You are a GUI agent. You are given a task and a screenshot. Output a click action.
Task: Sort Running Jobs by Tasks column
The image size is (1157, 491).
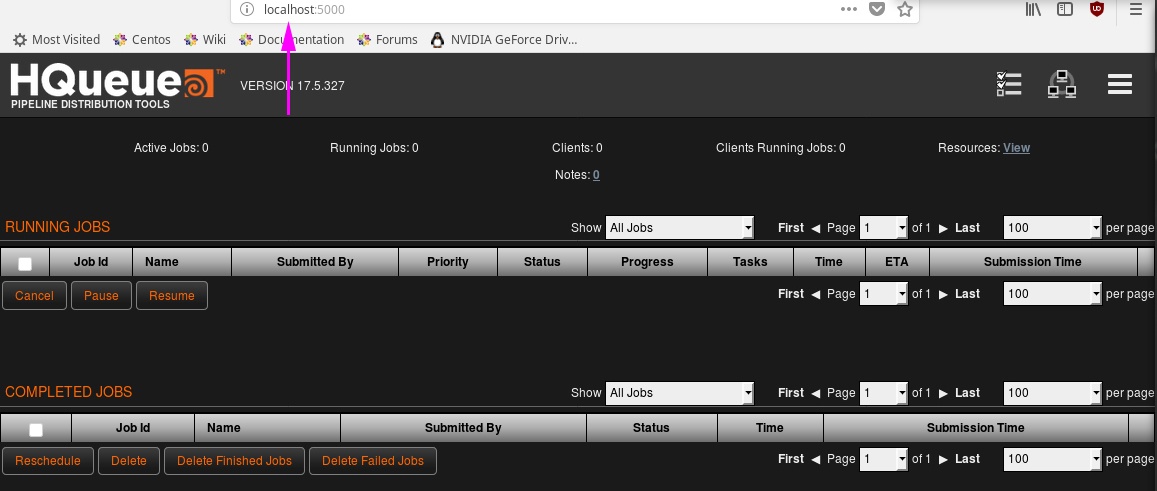point(750,262)
